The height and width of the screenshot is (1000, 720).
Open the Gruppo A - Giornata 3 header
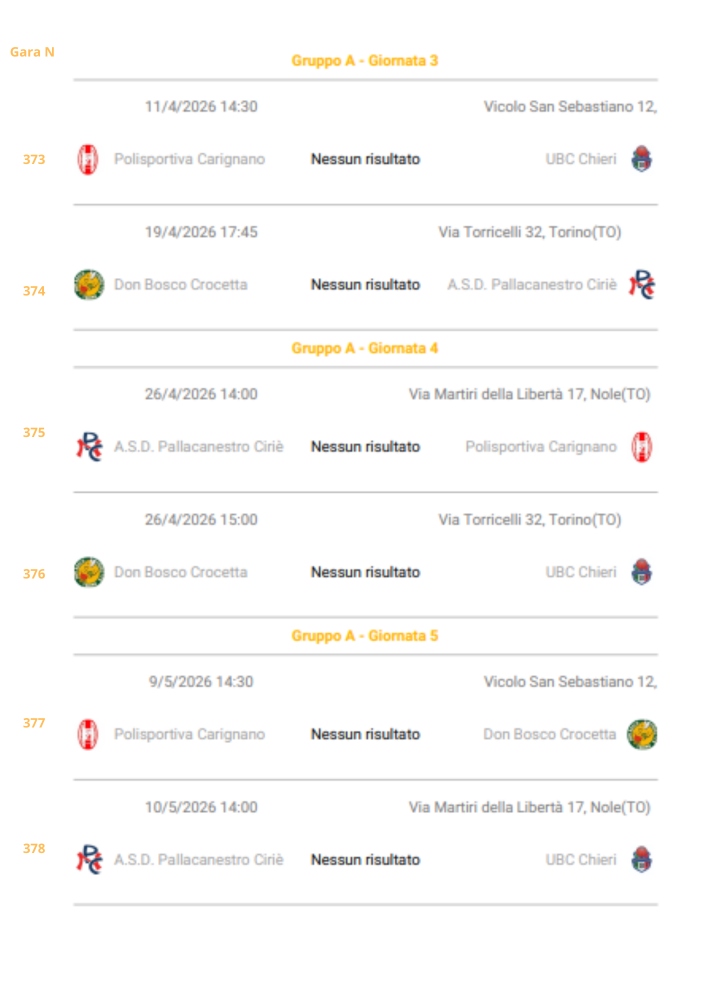pos(365,61)
